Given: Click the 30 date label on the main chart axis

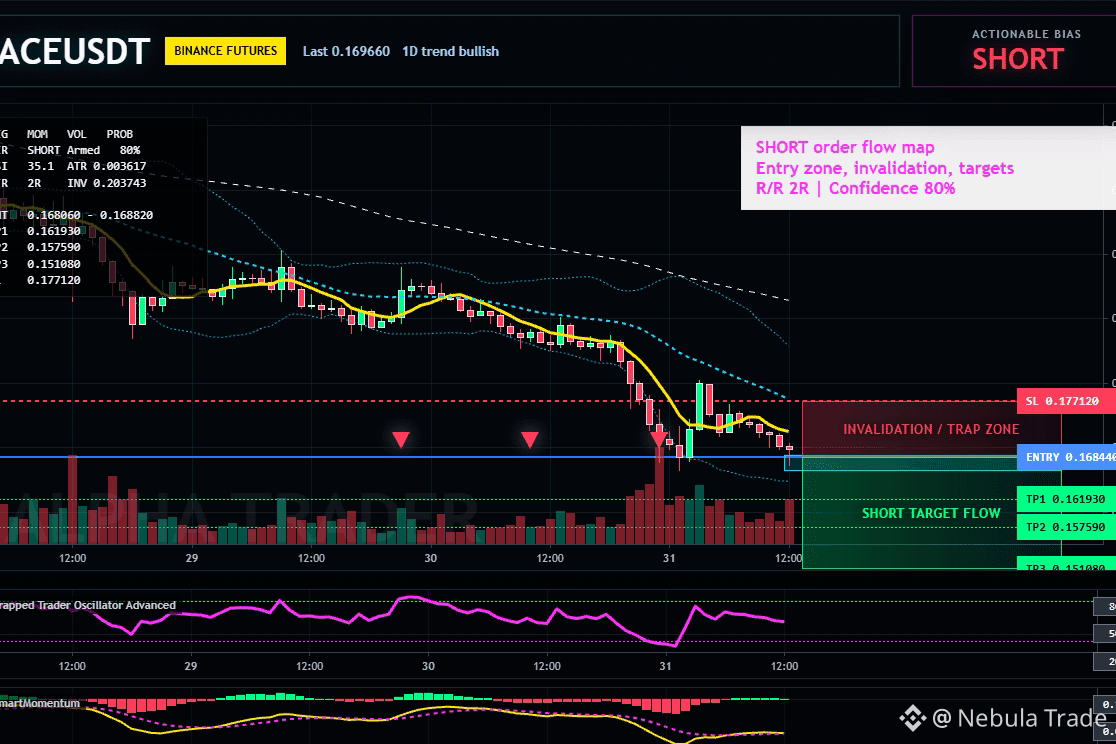Looking at the screenshot, I should (431, 558).
